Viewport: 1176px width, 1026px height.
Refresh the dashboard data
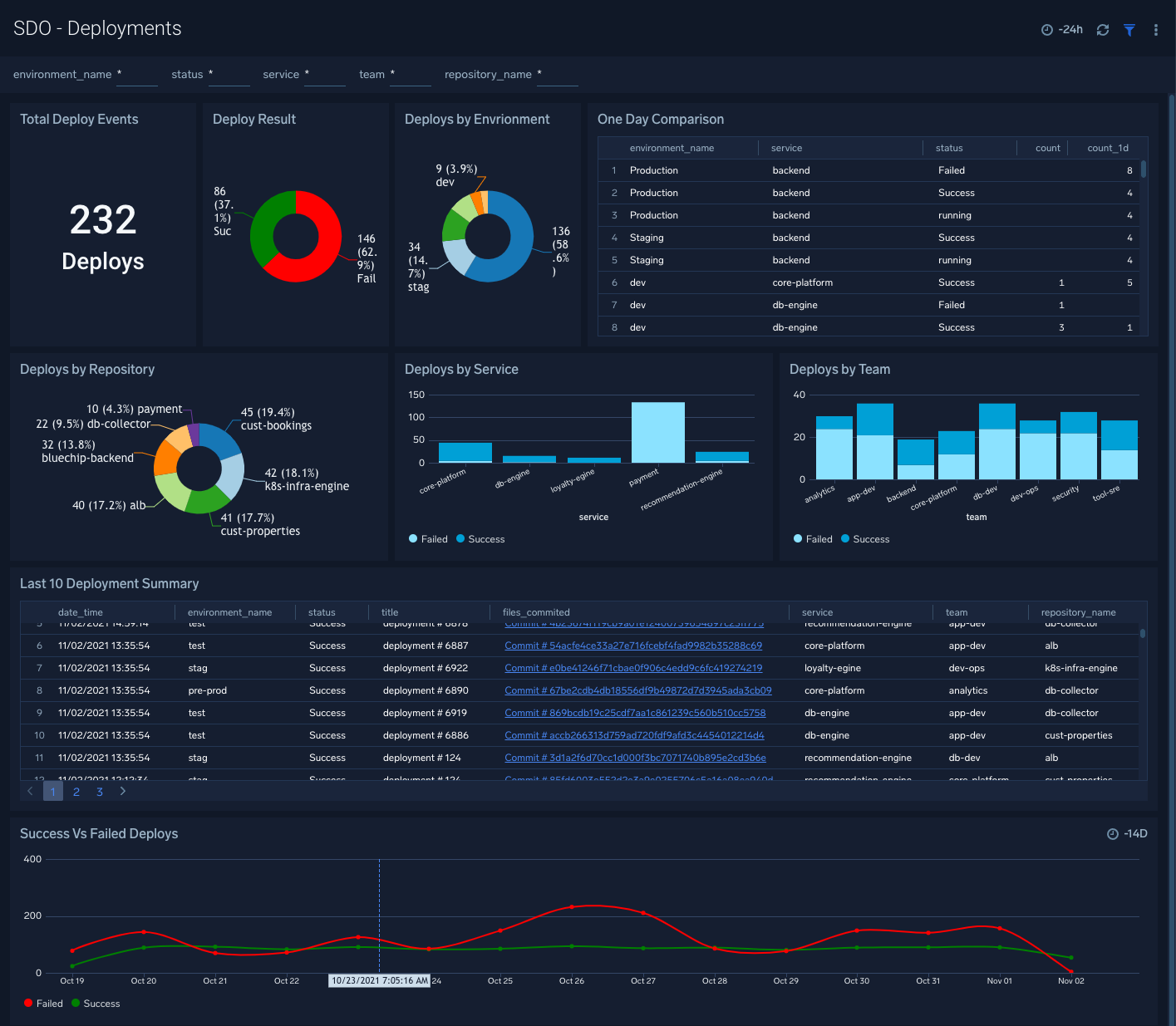(1103, 29)
